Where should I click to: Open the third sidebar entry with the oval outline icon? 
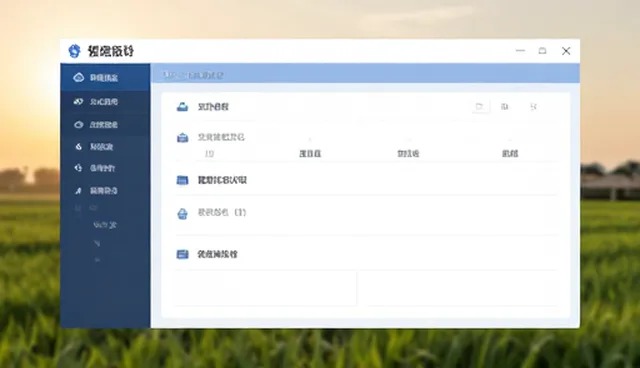105,124
